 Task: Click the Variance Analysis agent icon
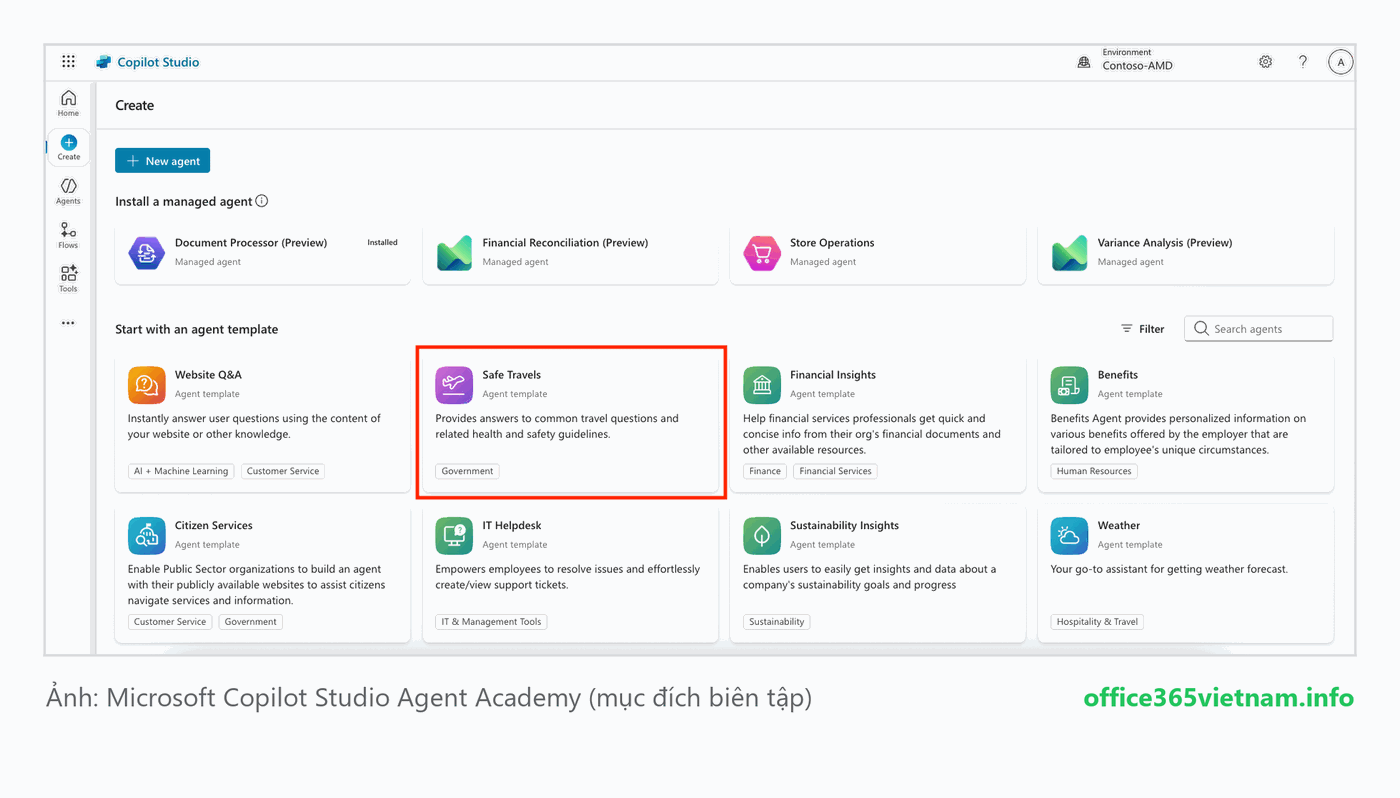(x=1069, y=252)
